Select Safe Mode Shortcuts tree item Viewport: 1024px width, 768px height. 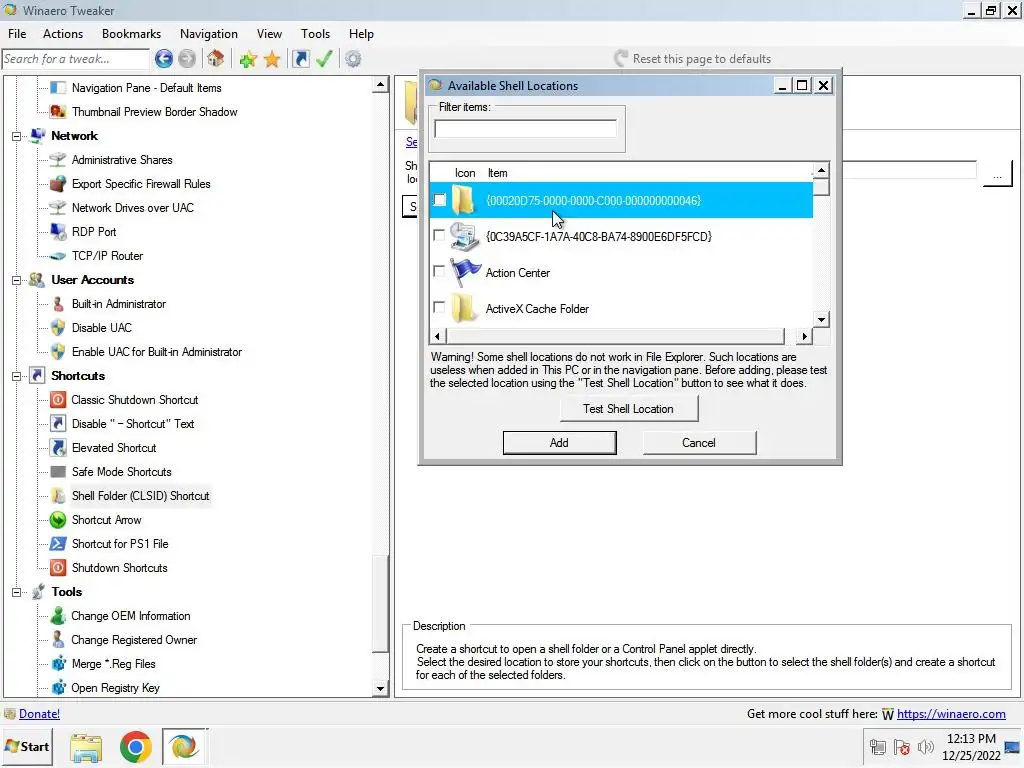121,472
